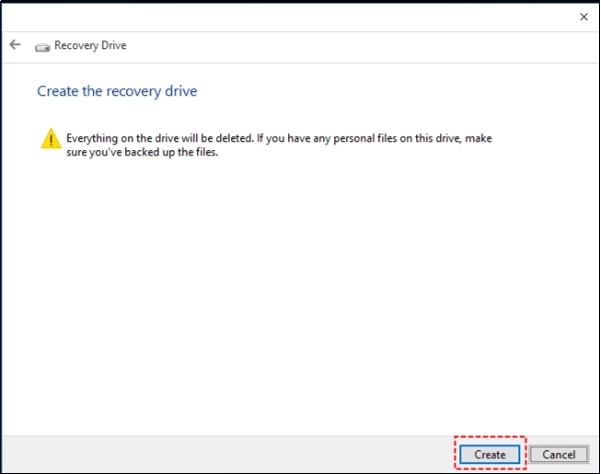The width and height of the screenshot is (601, 474).
Task: Click the back arrow in the wizard header
Action: (15, 45)
